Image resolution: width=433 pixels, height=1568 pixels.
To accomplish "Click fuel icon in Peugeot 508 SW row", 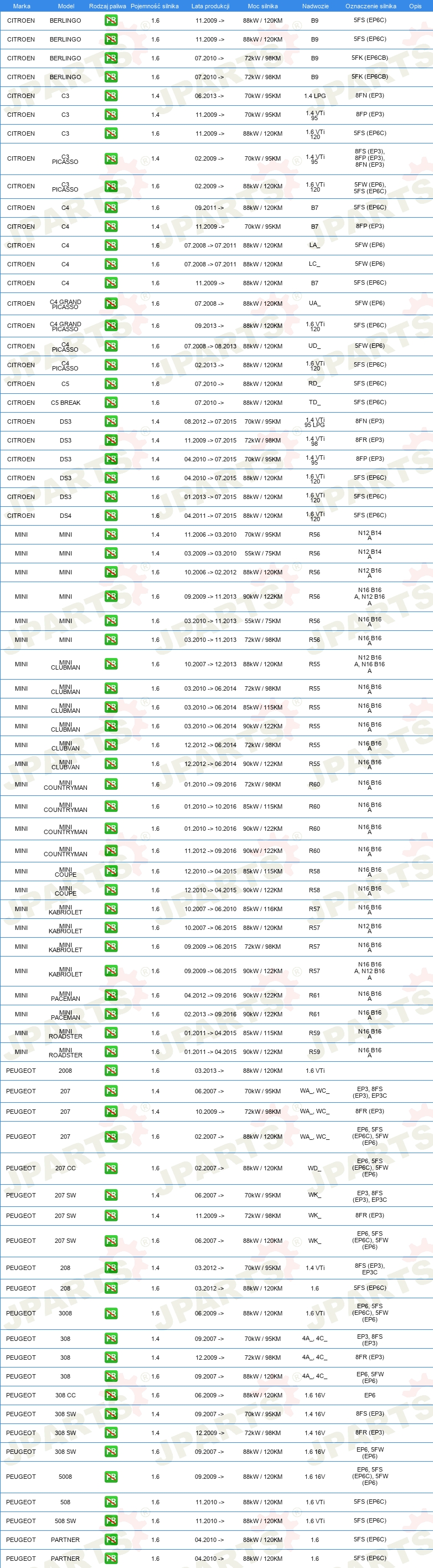I will [111, 1521].
